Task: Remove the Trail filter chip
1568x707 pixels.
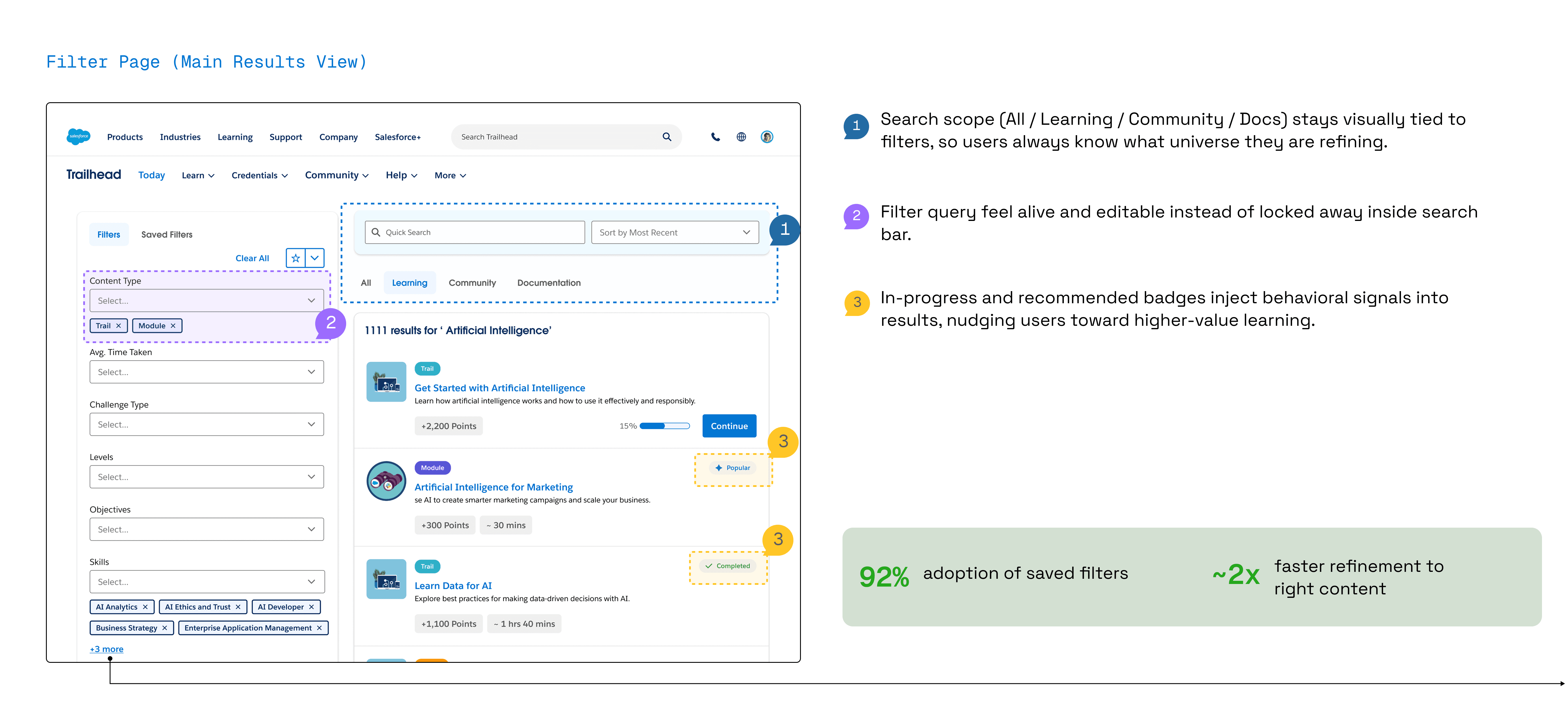Action: click(x=119, y=326)
